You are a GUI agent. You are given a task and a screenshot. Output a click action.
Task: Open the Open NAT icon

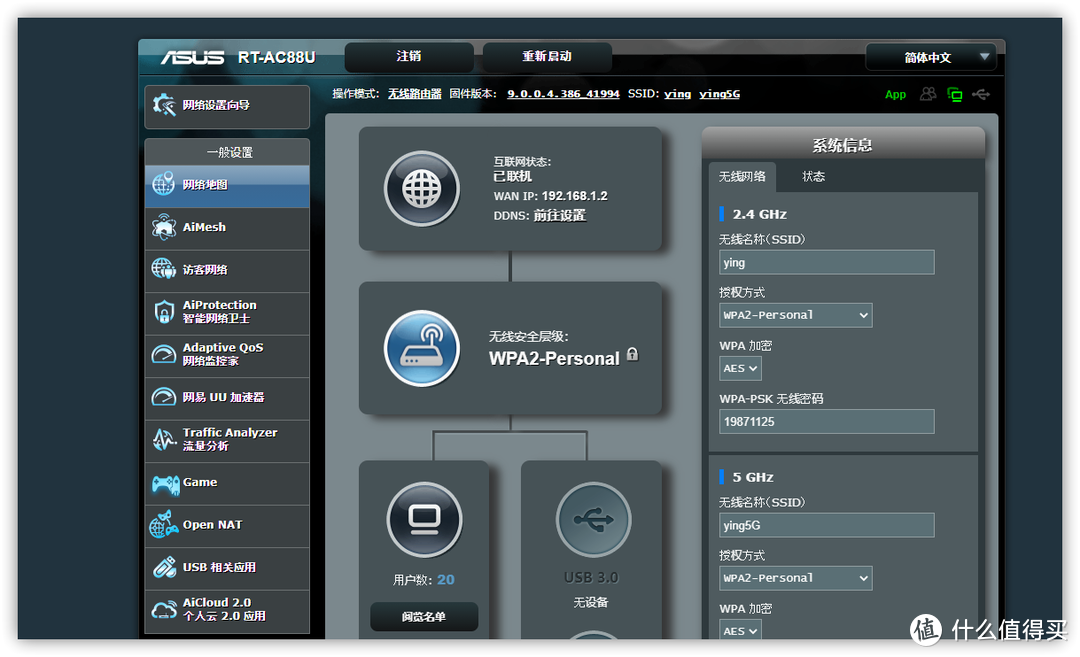coord(163,525)
